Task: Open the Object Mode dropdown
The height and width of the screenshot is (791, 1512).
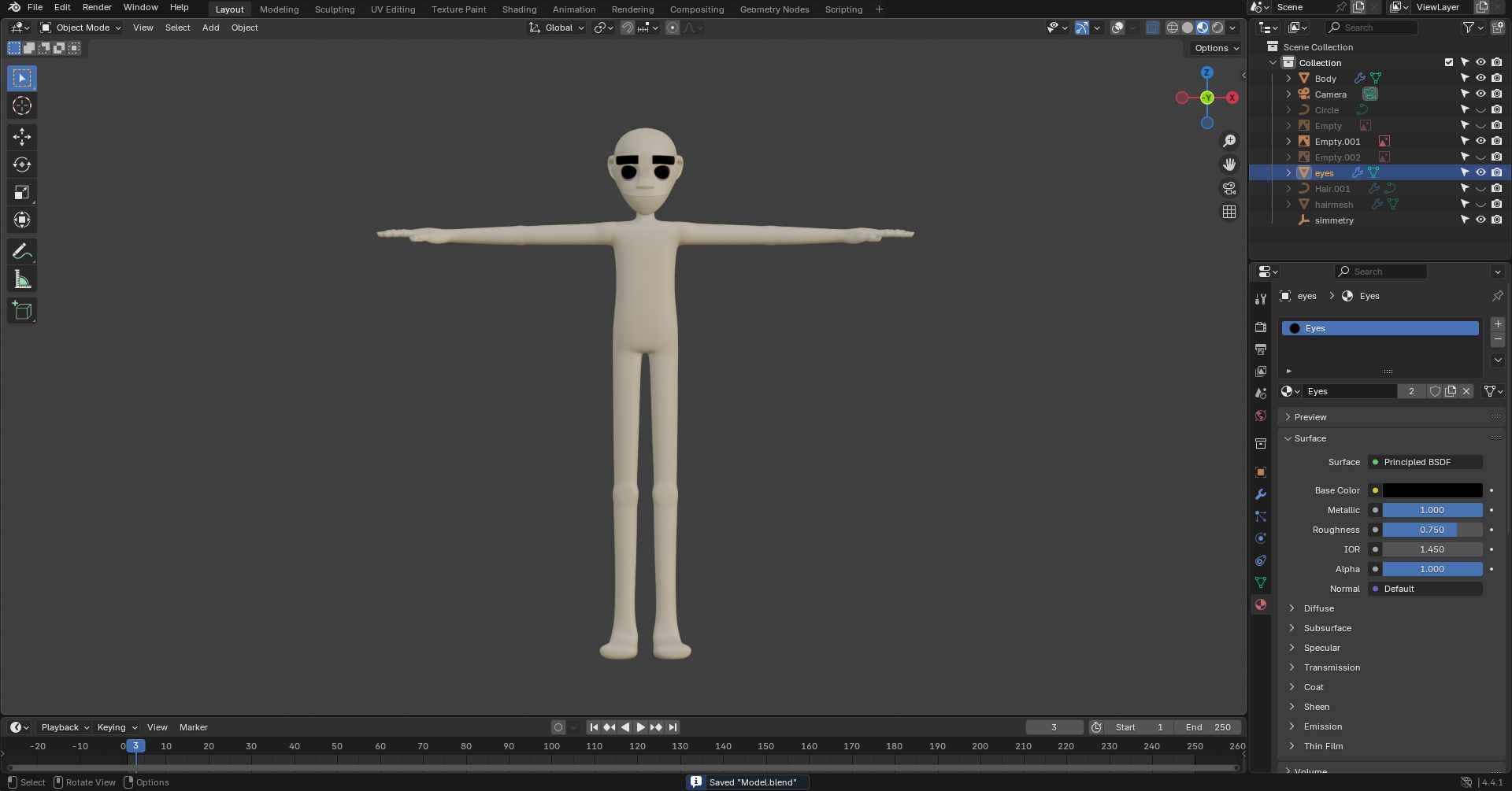Action: pyautogui.click(x=82, y=28)
